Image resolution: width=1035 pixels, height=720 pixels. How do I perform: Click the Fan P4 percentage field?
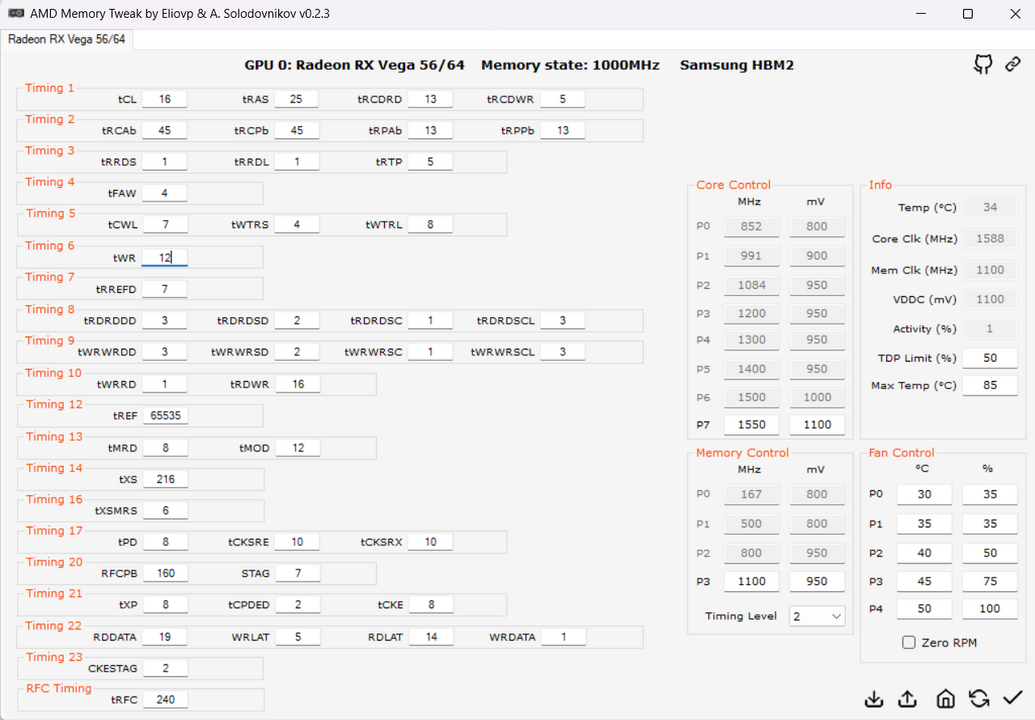click(989, 609)
